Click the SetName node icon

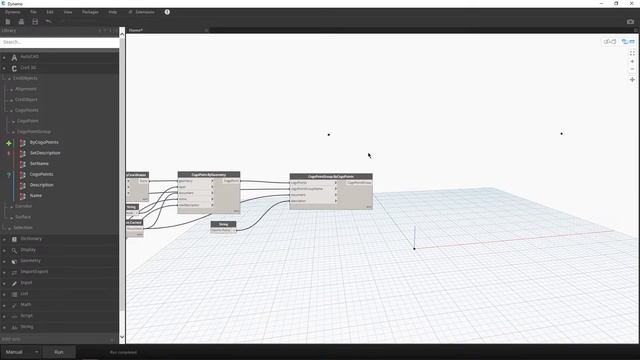[22, 164]
